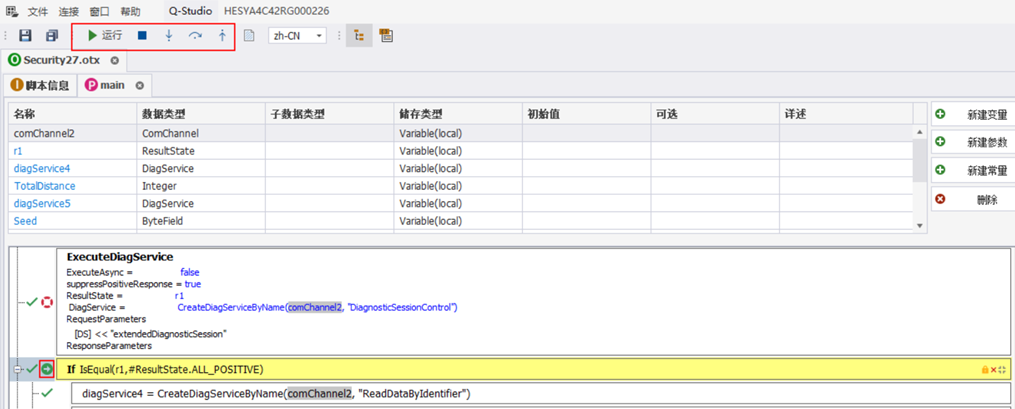Open the zh-CN language dropdown

click(x=298, y=36)
